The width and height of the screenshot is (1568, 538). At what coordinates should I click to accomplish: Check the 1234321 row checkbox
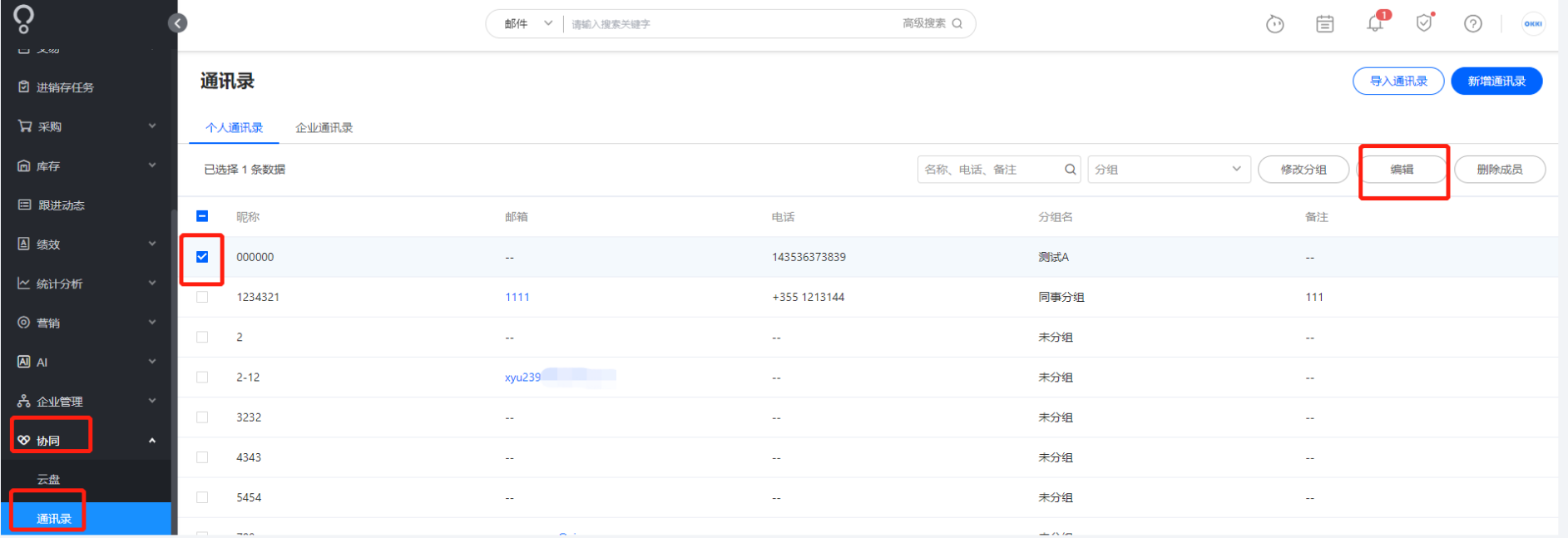[x=202, y=297]
